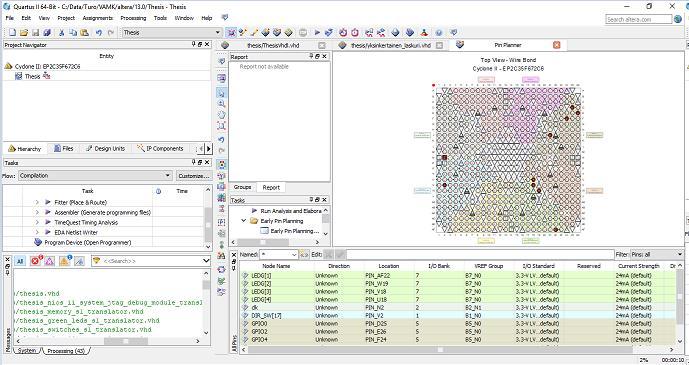
Task: Open the Compilation flow dropdown
Action: 95,176
